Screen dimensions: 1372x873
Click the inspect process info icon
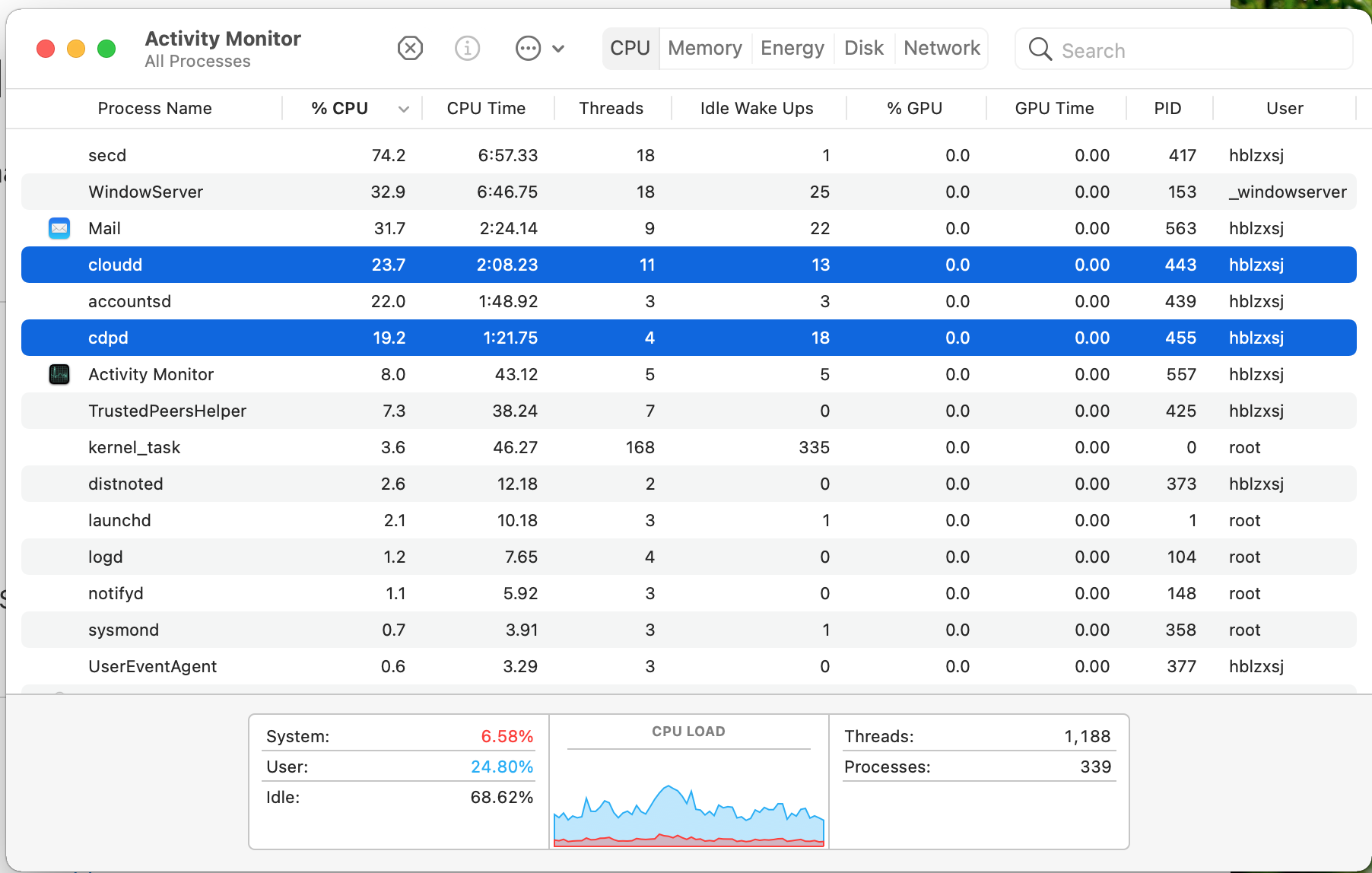pyautogui.click(x=467, y=49)
